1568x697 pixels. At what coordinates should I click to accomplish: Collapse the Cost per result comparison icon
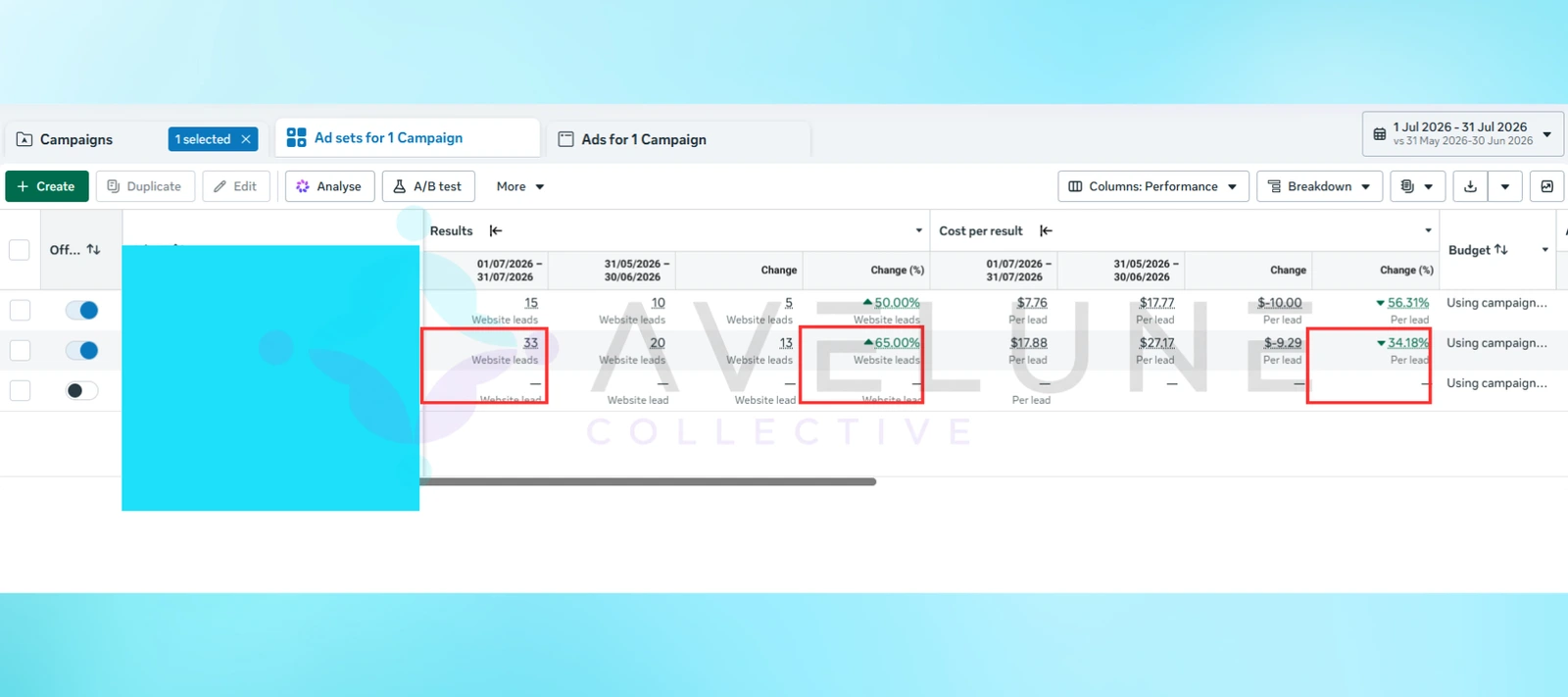tap(1046, 230)
